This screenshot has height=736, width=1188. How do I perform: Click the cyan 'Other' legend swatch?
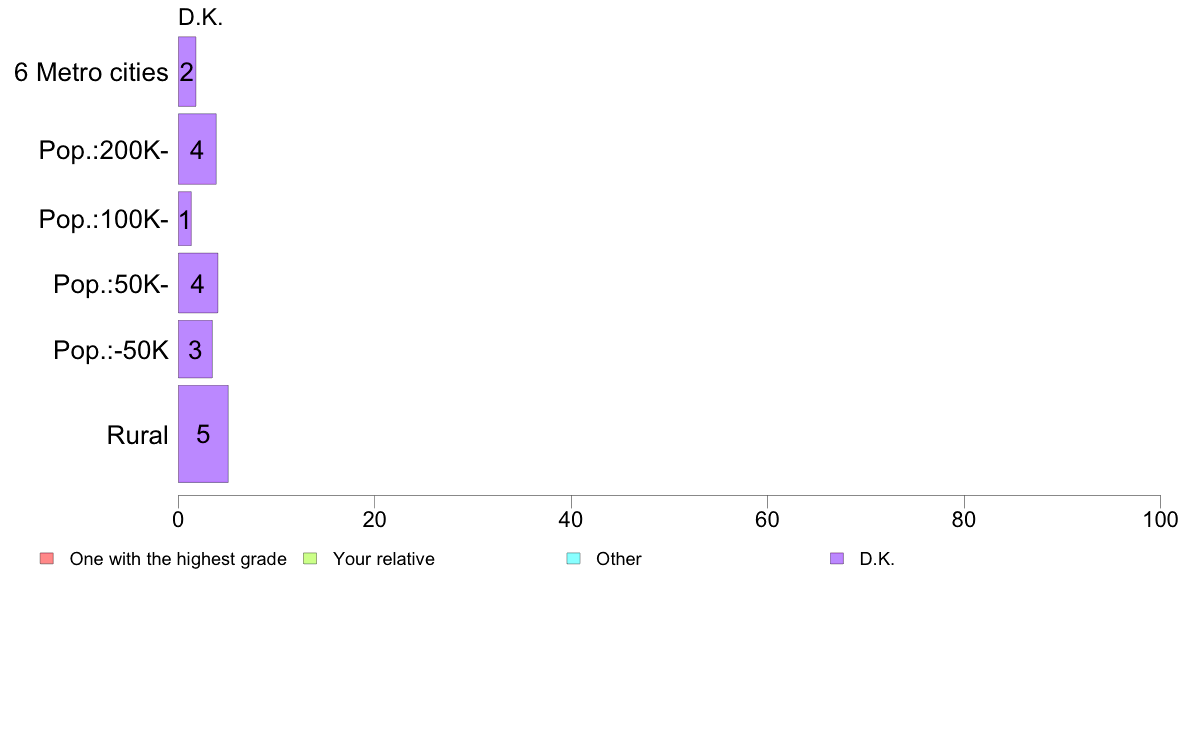[574, 559]
